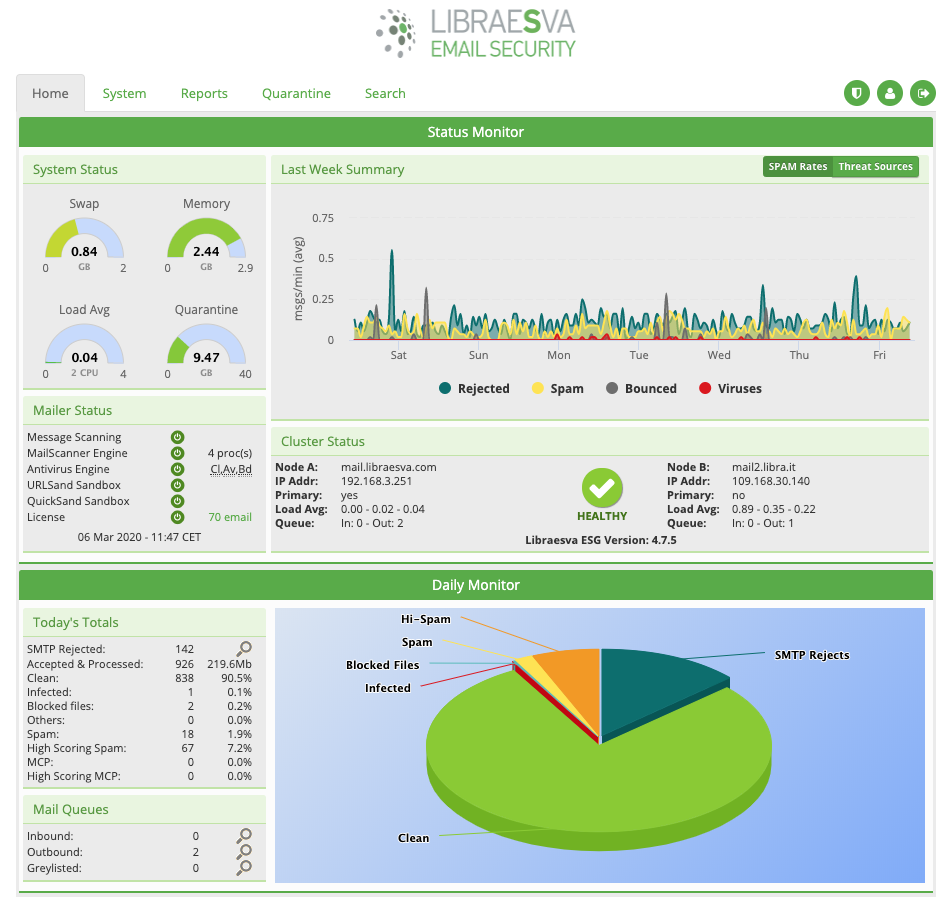Screen dimensions: 940x897
Task: Toggle the Bounced legend swatch
Action: tap(612, 389)
